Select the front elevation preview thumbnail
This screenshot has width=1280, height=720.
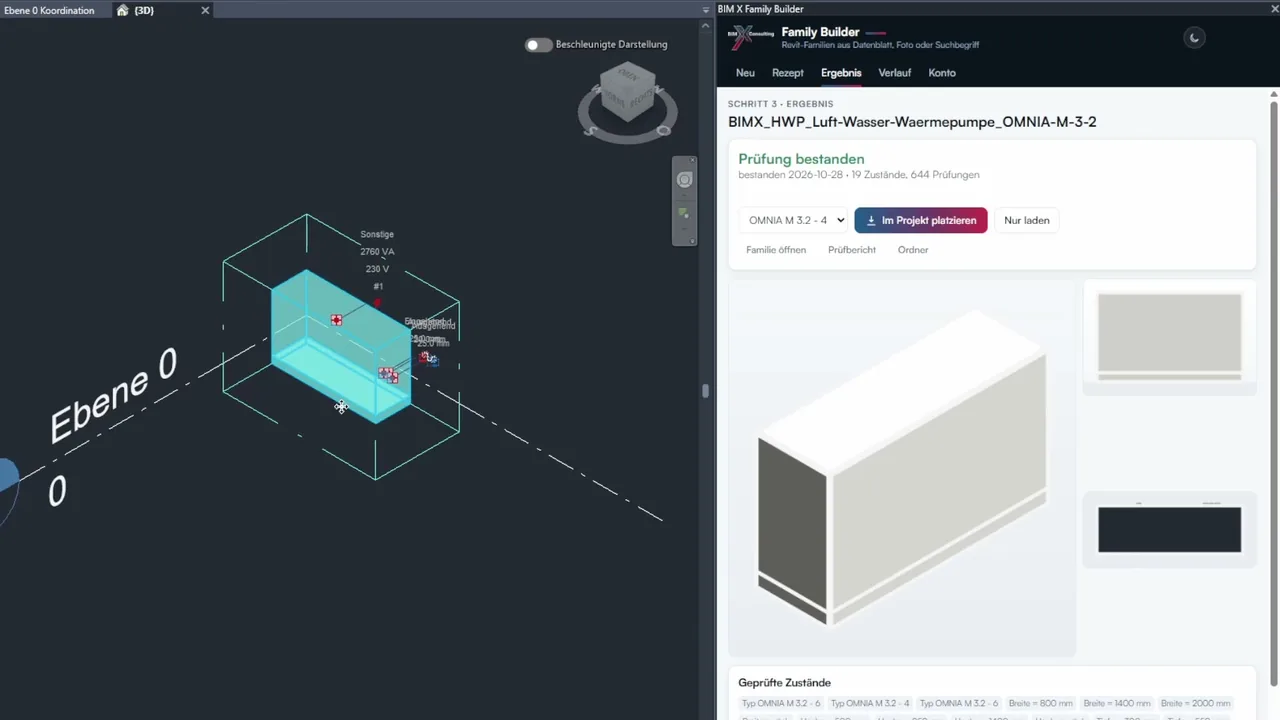tap(1170, 338)
